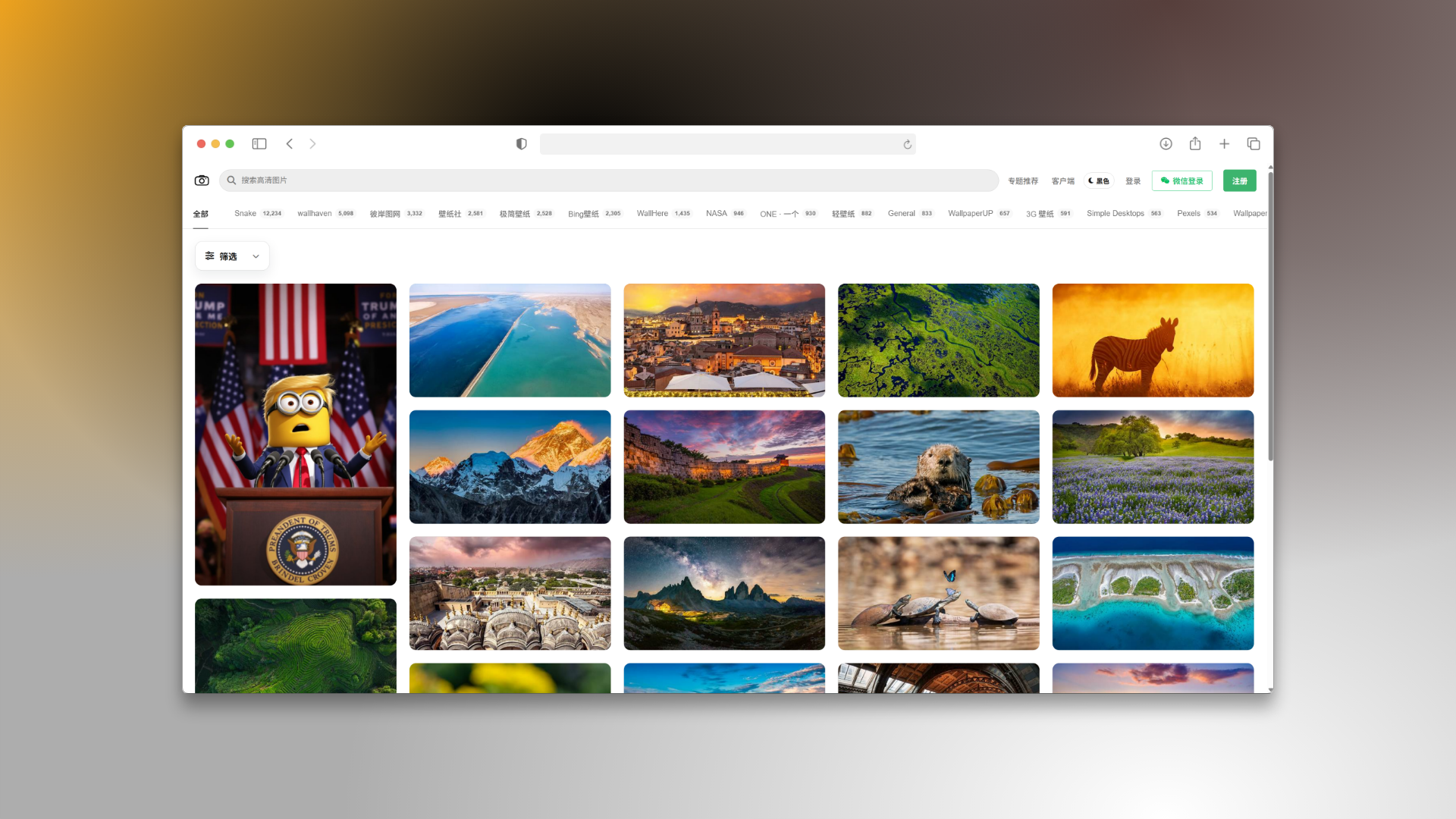
Task: Select the 彼岸图网 tab
Action: (x=396, y=214)
